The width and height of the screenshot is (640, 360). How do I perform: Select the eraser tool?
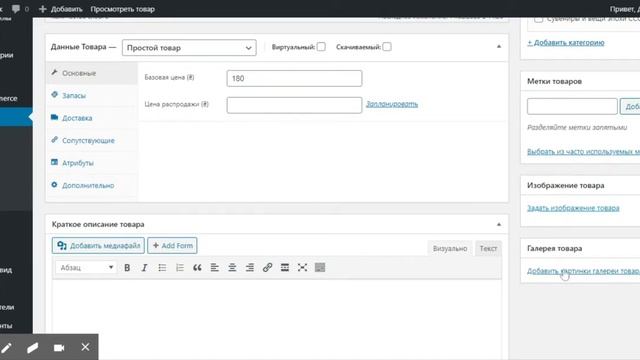[33, 347]
